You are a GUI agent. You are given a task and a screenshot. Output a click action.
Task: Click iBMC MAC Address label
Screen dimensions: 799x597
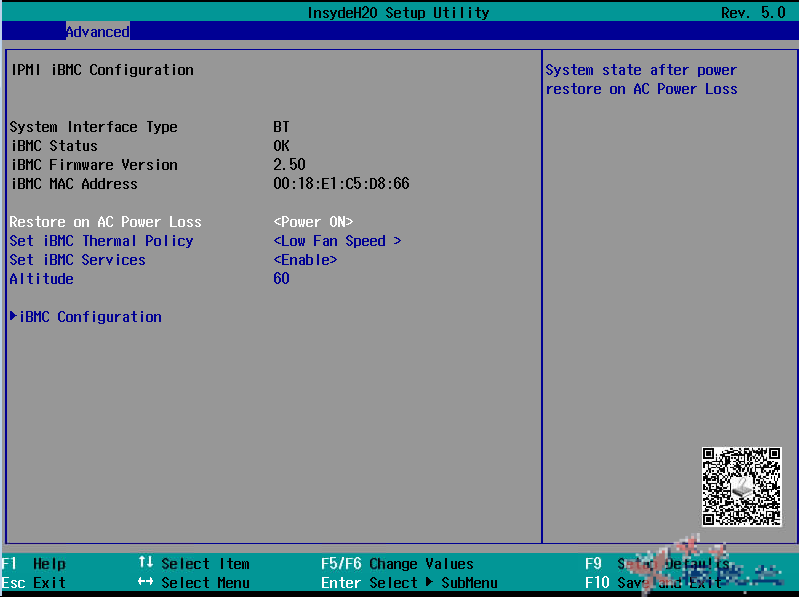[x=73, y=183]
